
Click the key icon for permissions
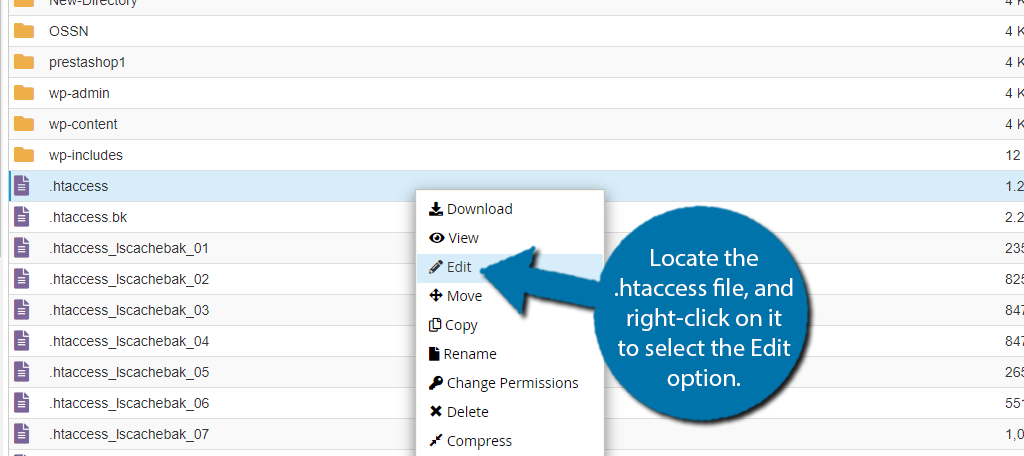point(436,383)
